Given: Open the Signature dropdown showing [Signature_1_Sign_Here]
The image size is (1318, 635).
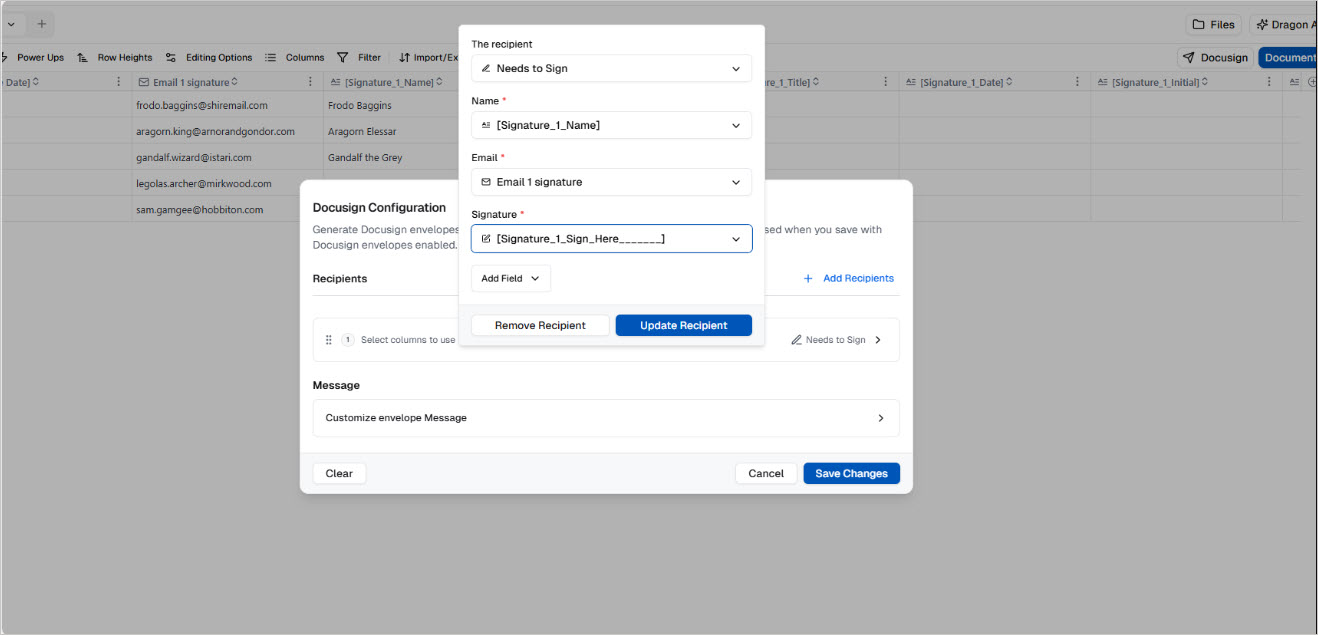Looking at the screenshot, I should click(x=611, y=239).
